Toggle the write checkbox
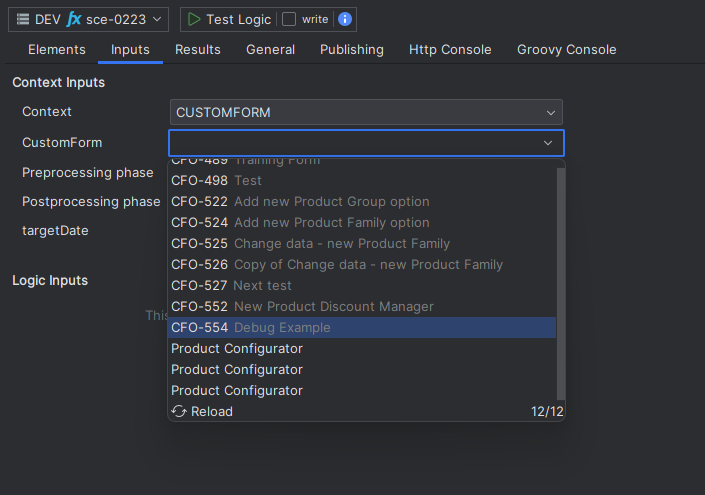Viewport: 705px width, 495px height. click(289, 19)
